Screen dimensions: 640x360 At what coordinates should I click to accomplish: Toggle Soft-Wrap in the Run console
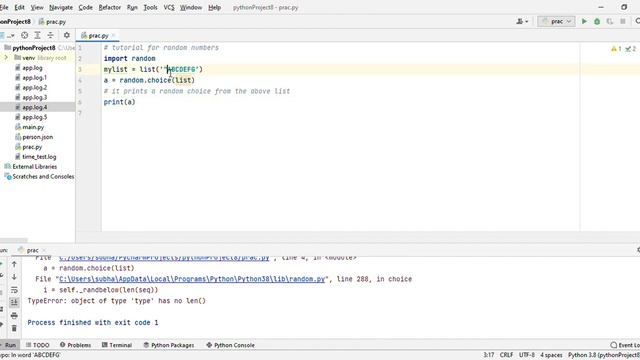point(14,290)
